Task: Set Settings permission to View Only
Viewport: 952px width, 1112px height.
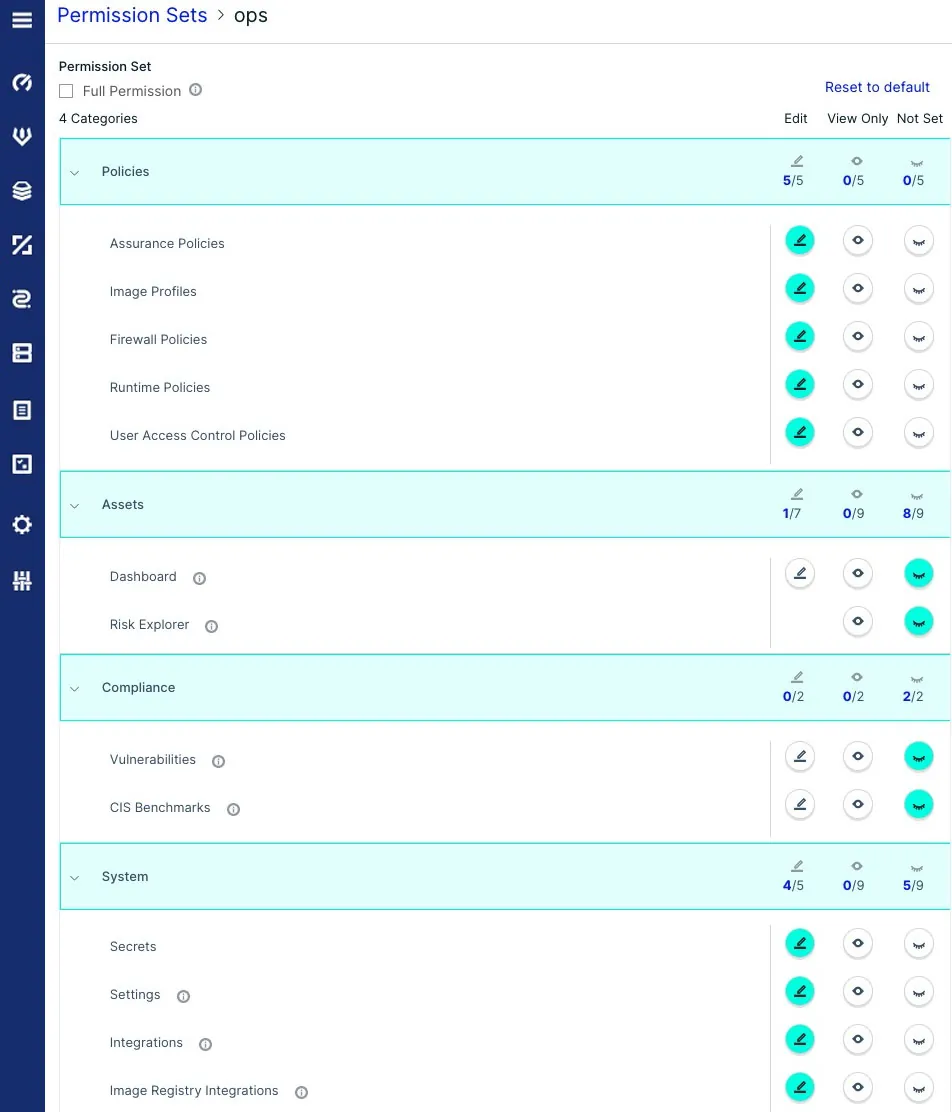Action: click(x=858, y=991)
